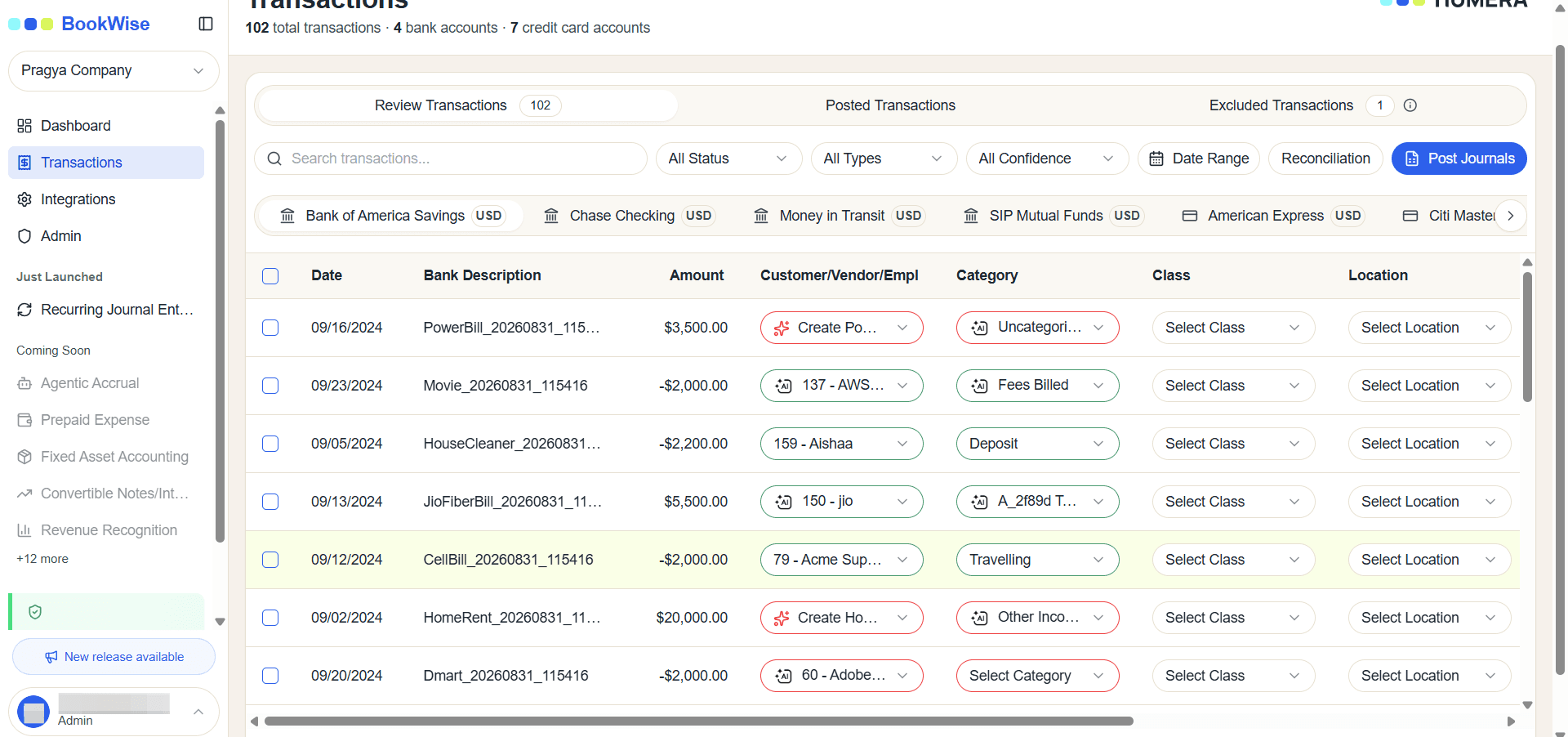Open the All Status filter
The width and height of the screenshot is (1568, 737).
(728, 159)
